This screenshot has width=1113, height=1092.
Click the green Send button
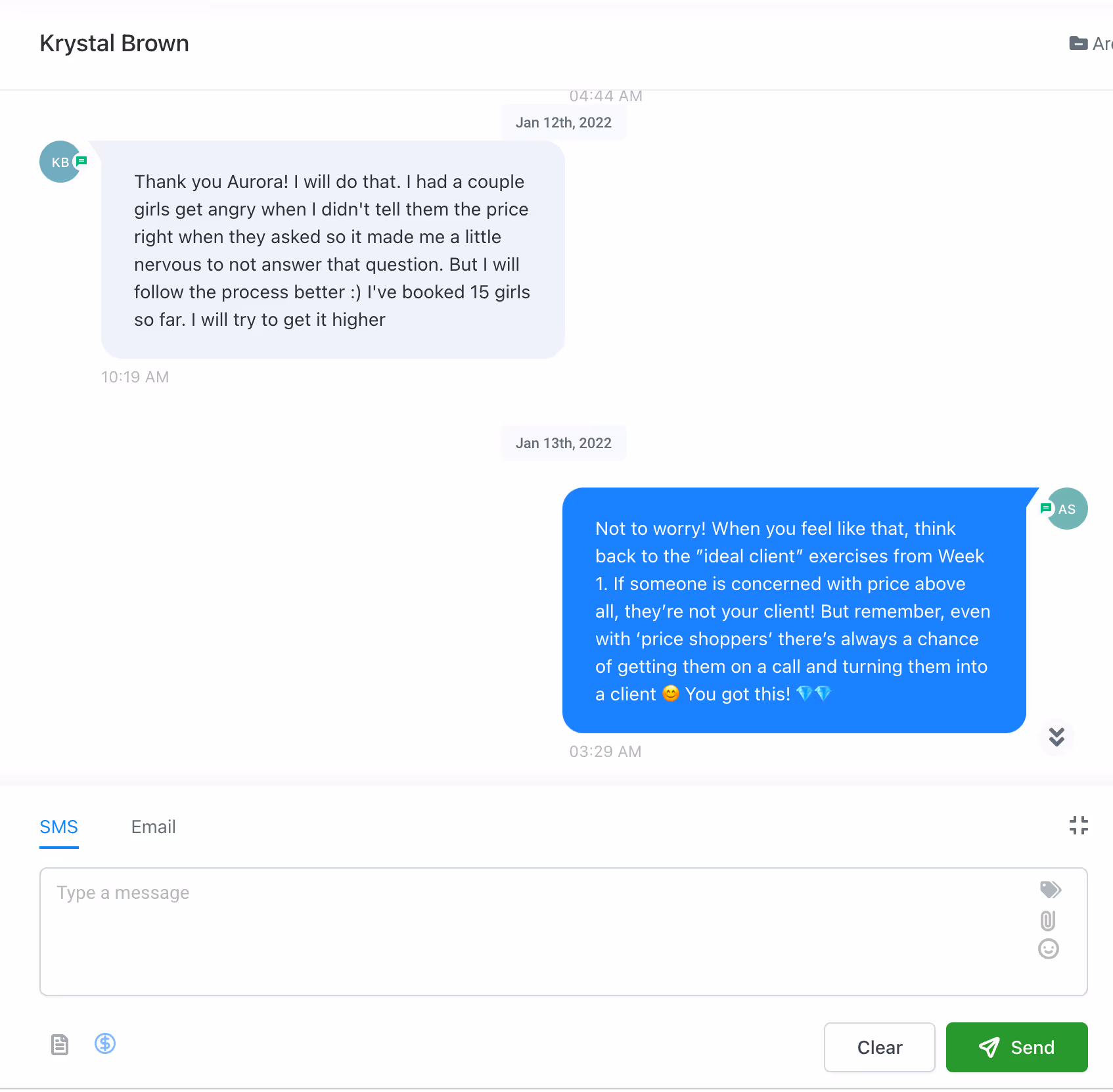1016,1047
